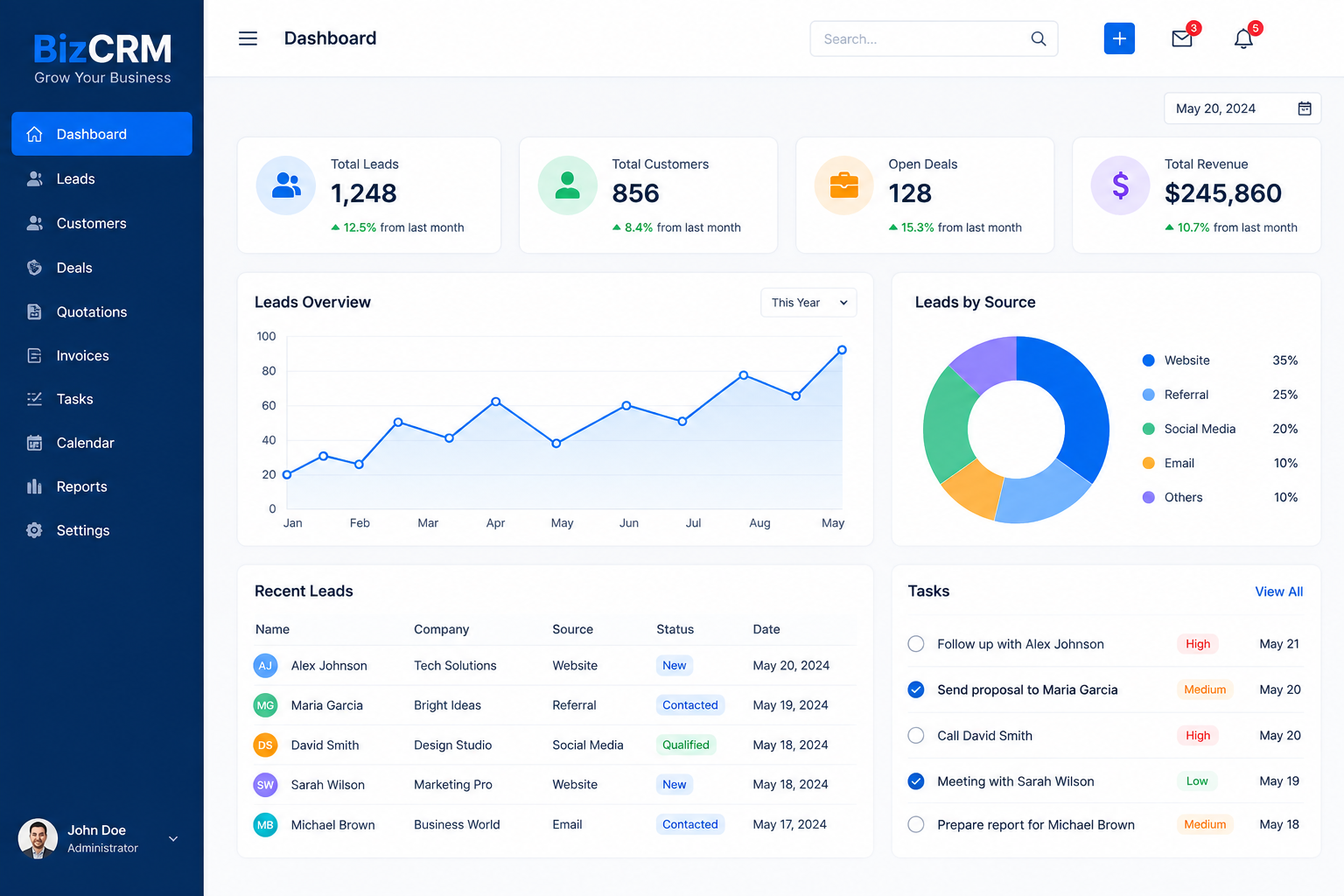Click the John Doe profile photo
Image resolution: width=1344 pixels, height=896 pixels.
[x=38, y=839]
